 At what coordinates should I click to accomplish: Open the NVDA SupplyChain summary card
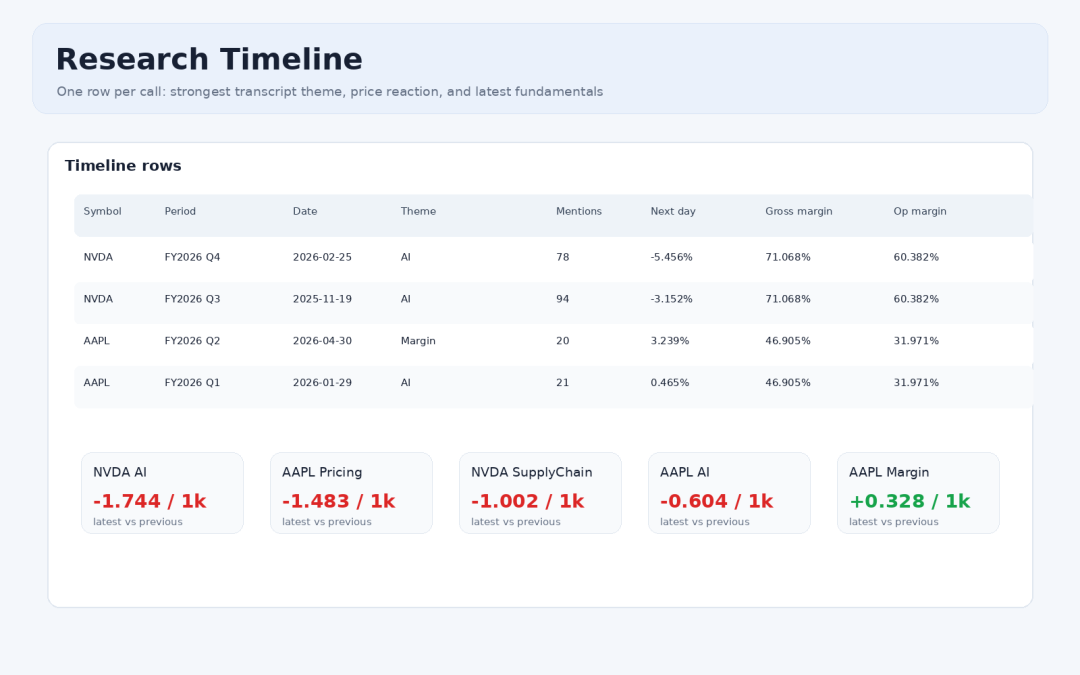click(x=541, y=493)
